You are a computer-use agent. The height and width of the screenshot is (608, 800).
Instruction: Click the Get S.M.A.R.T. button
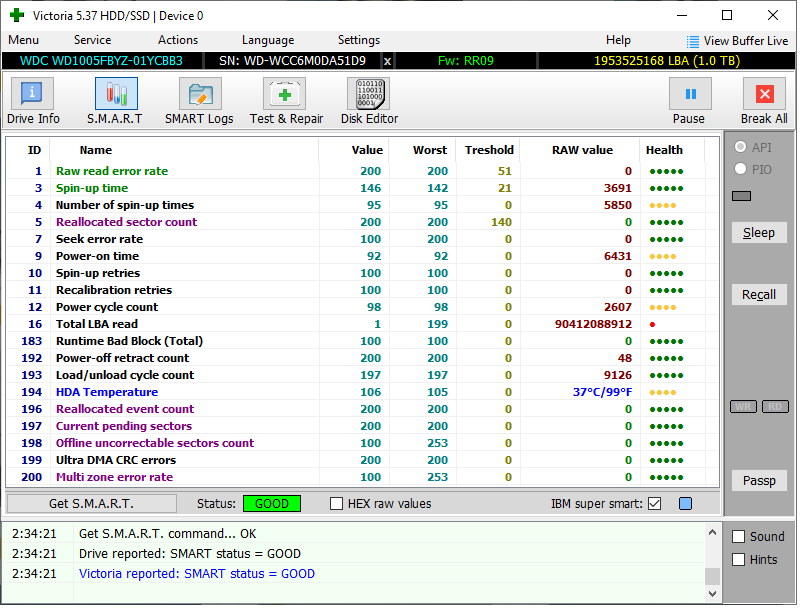92,504
